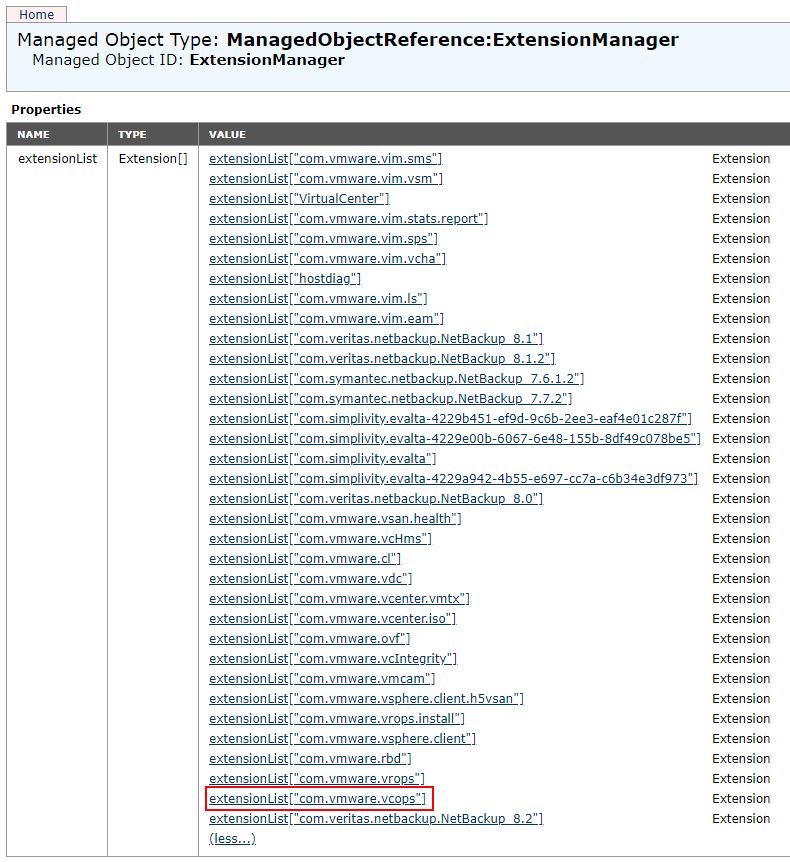Open com.vmware.vcops extension link

[318, 799]
